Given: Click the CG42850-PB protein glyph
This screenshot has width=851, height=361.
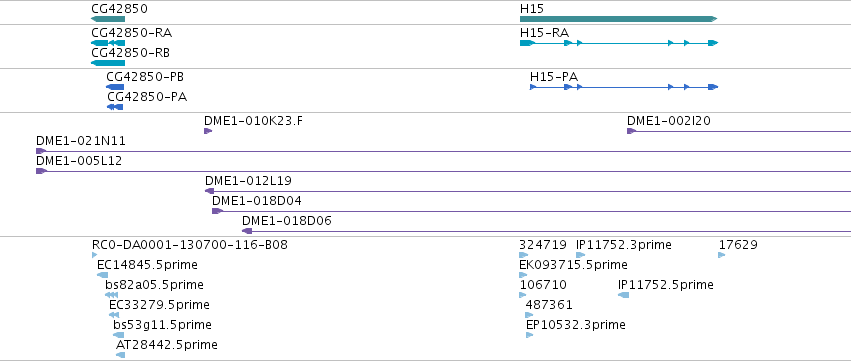Looking at the screenshot, I should pyautogui.click(x=115, y=87).
